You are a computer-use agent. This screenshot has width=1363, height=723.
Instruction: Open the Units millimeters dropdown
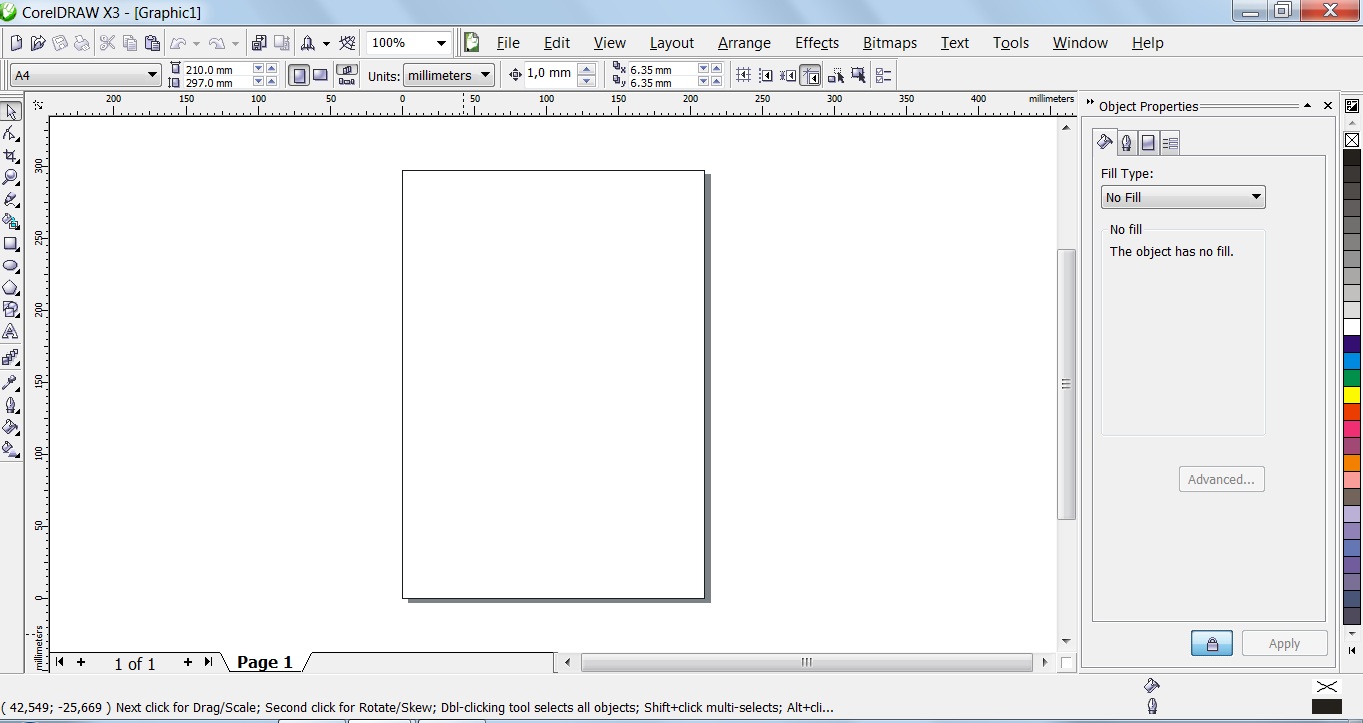pyautogui.click(x=485, y=75)
